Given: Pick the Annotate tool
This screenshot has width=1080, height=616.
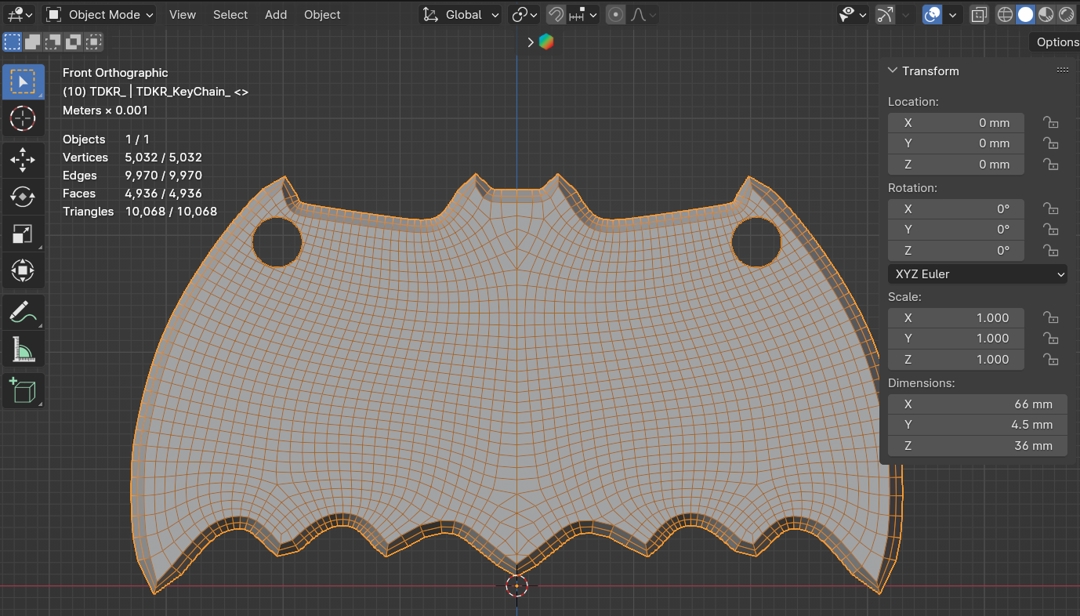Looking at the screenshot, I should [x=22, y=312].
